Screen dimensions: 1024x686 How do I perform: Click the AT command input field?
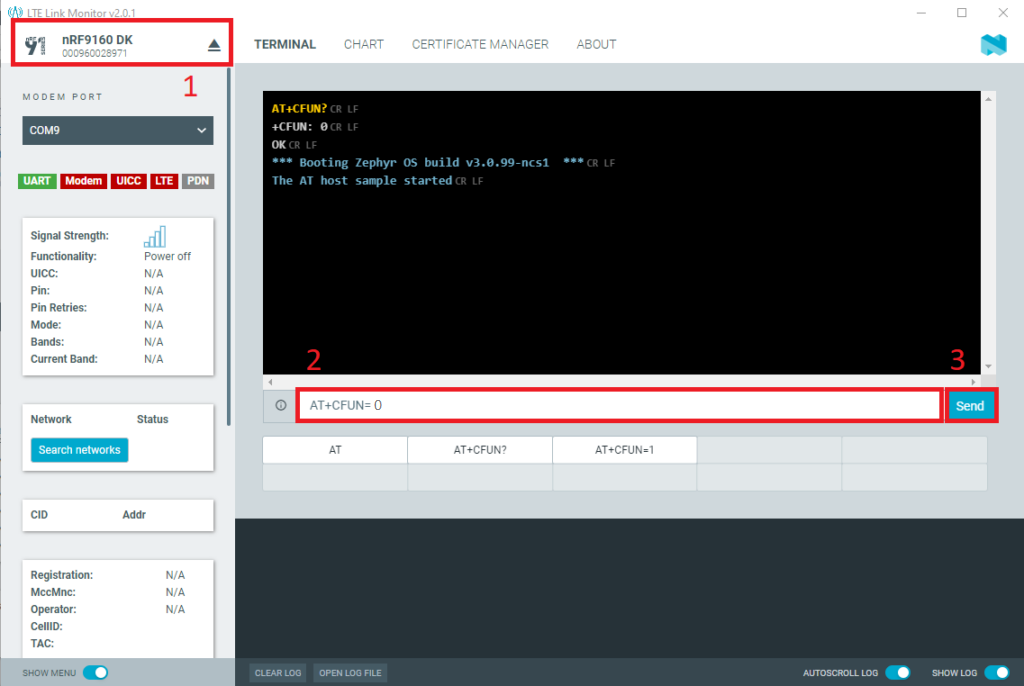point(619,405)
